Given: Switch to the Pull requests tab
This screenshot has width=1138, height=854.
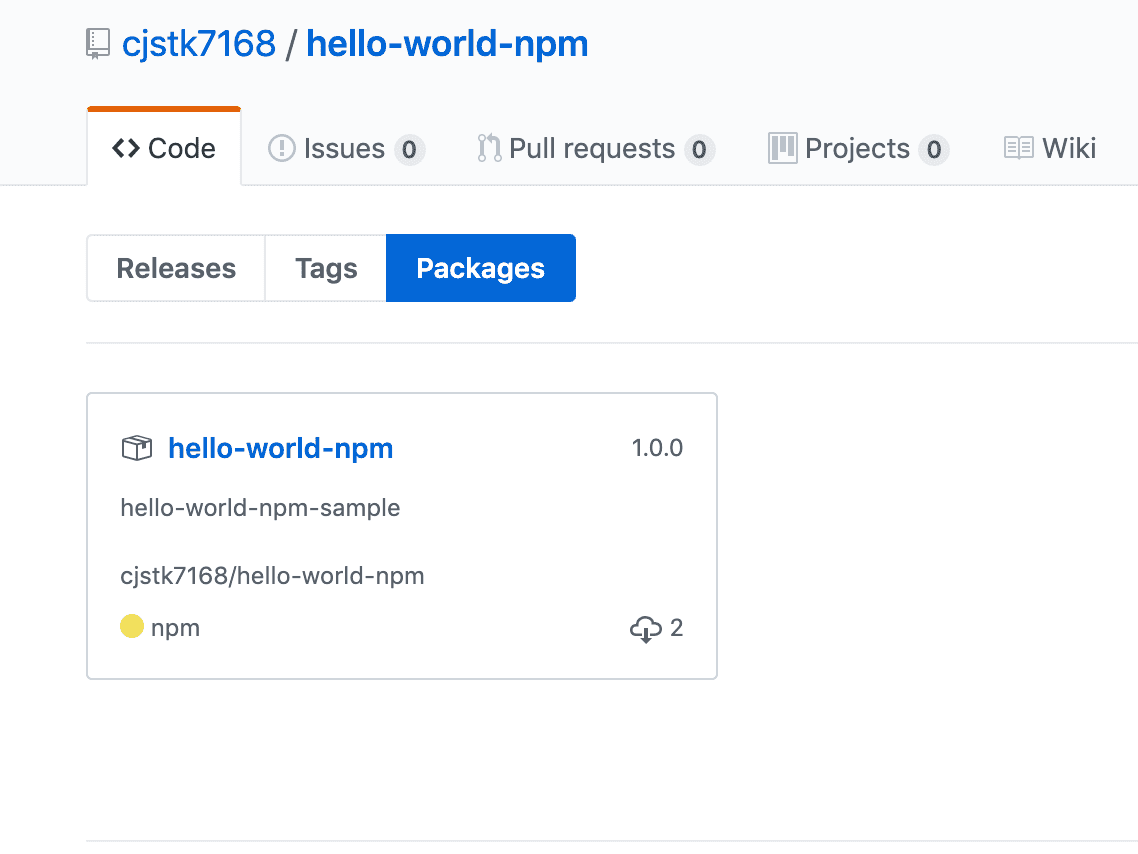Looking at the screenshot, I should 592,149.
